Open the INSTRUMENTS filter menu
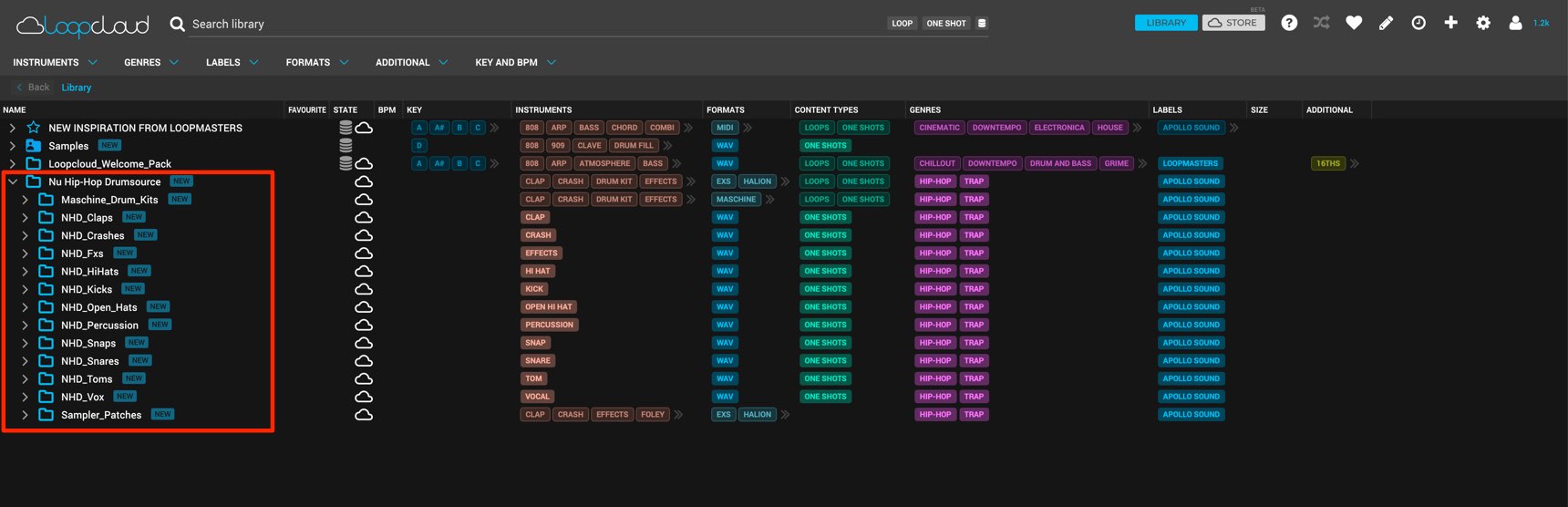The image size is (1568, 507). [55, 62]
